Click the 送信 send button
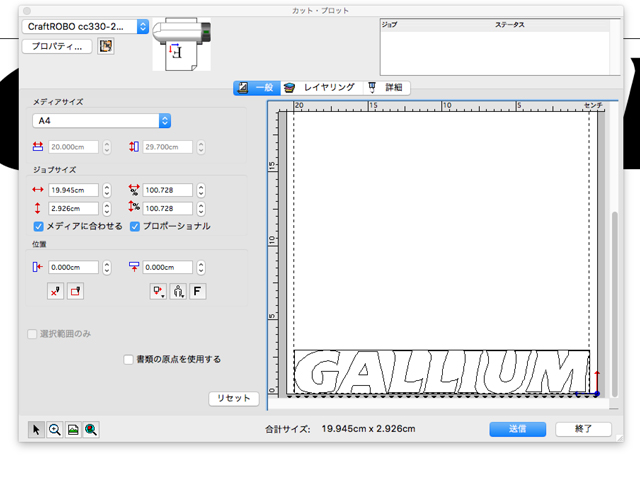The image size is (640, 480). pos(517,429)
